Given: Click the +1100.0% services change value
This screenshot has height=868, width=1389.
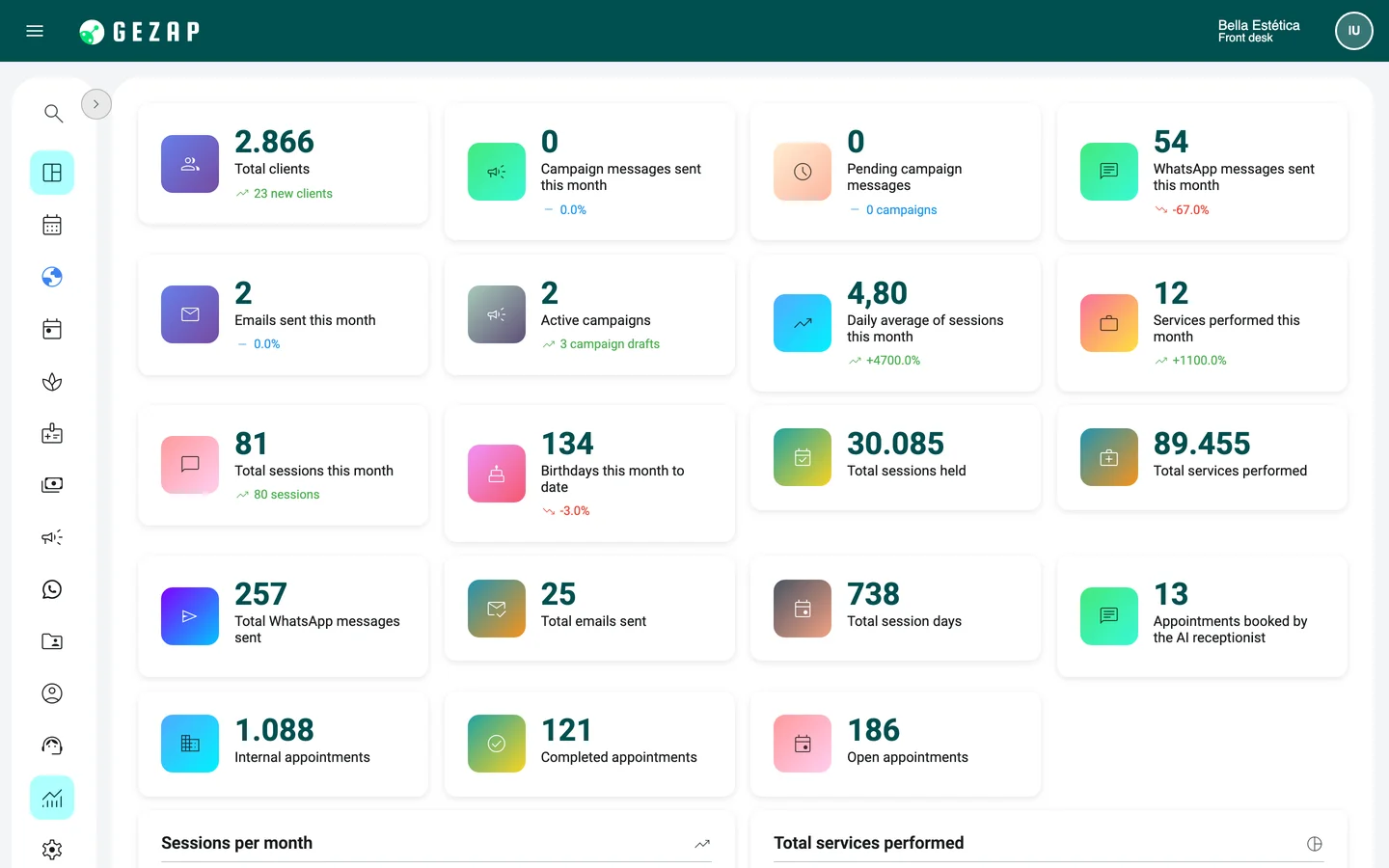Looking at the screenshot, I should tap(1199, 361).
